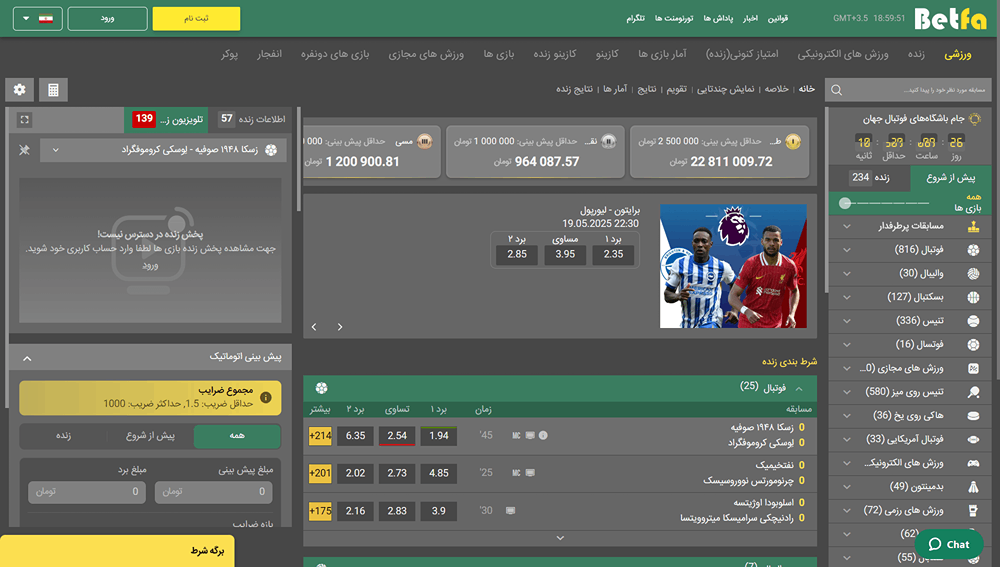This screenshot has width=1000, height=567.
Task: Click the 'تلگرام' link in header
Action: (635, 18)
